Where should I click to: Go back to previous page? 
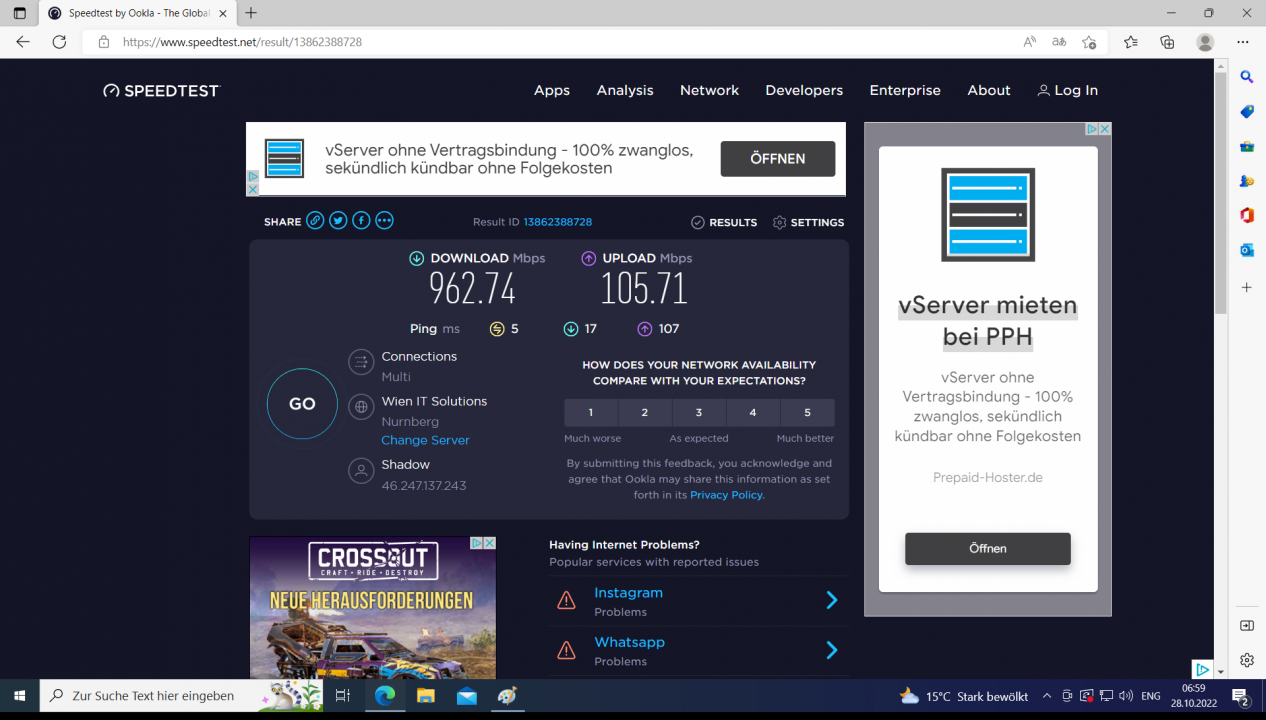click(23, 42)
